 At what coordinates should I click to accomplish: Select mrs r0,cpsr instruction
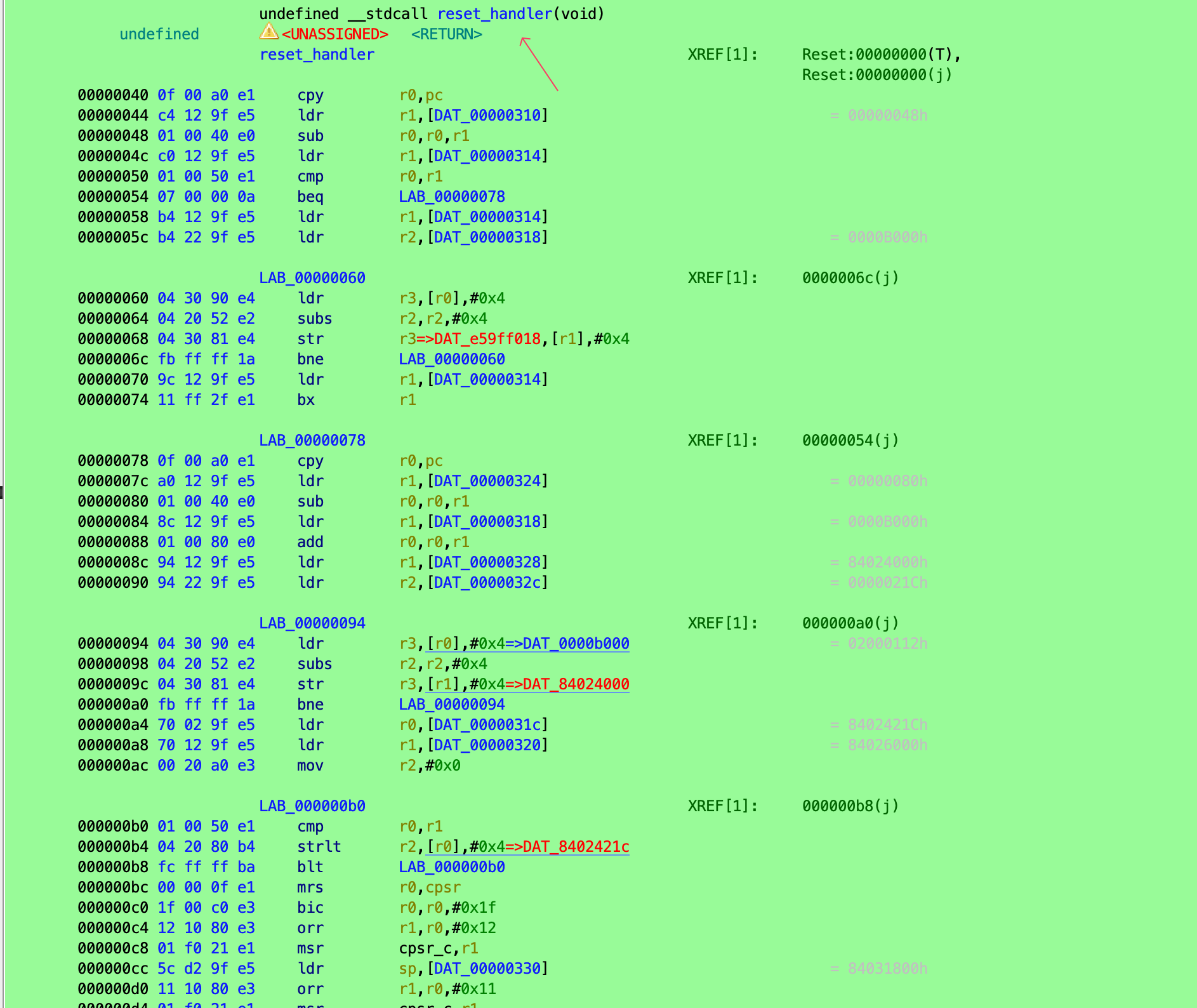(379, 887)
